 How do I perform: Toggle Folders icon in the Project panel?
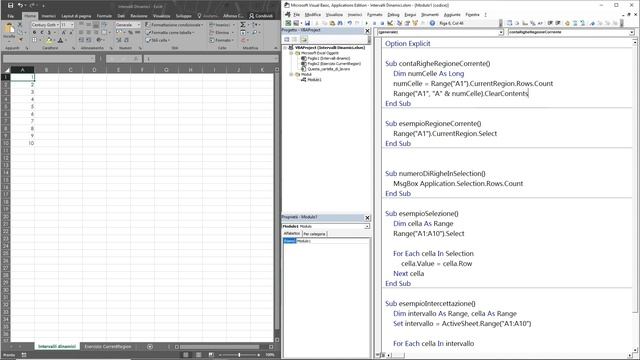[x=304, y=39]
